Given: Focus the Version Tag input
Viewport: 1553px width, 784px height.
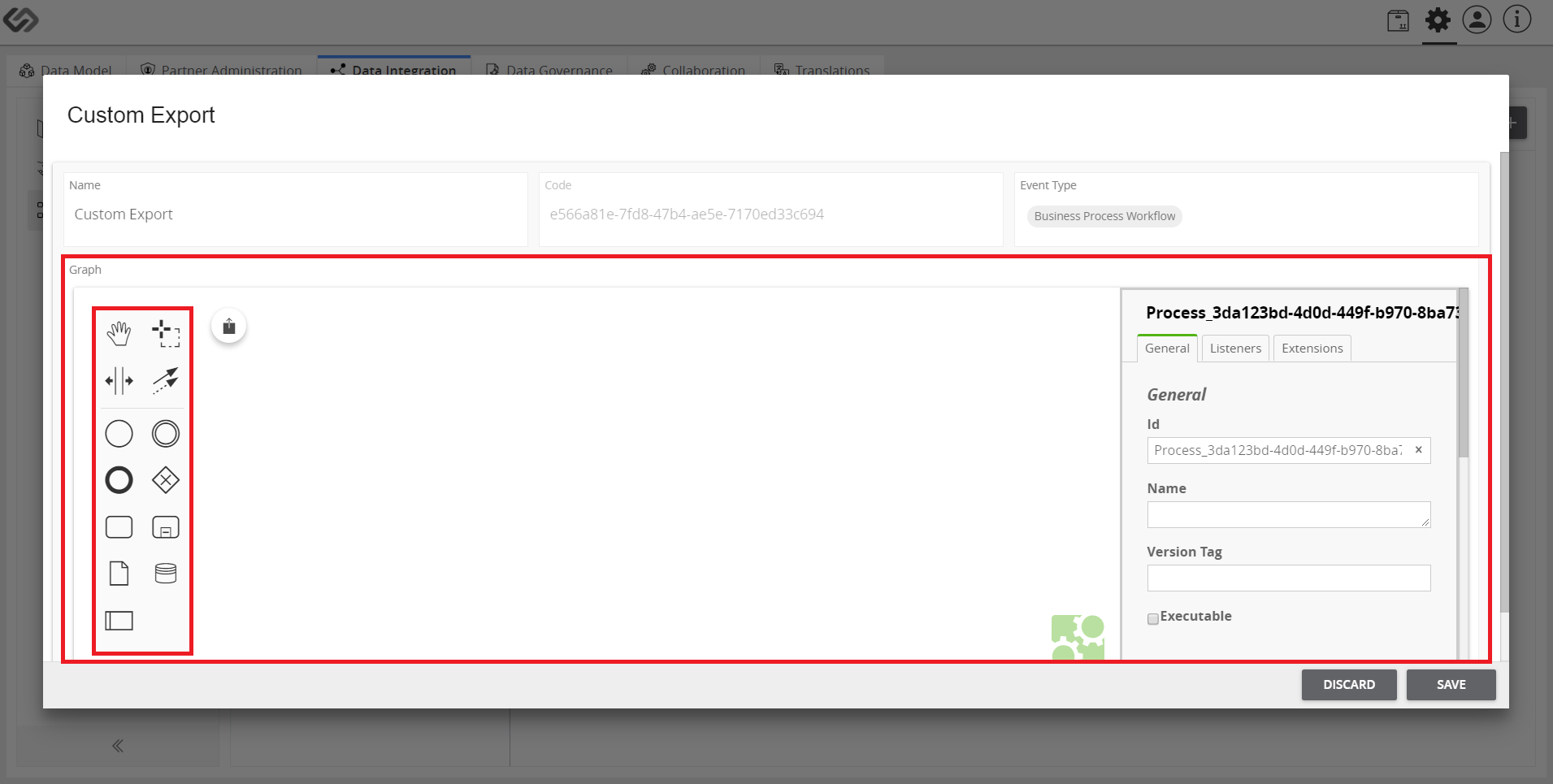Looking at the screenshot, I should [1289, 578].
